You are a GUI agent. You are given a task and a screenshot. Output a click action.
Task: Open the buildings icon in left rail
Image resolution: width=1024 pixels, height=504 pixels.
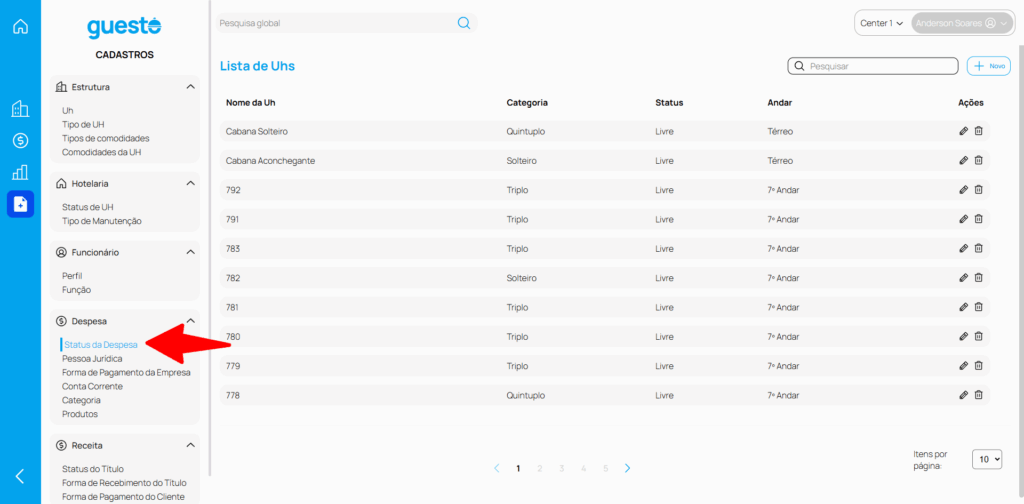point(20,109)
